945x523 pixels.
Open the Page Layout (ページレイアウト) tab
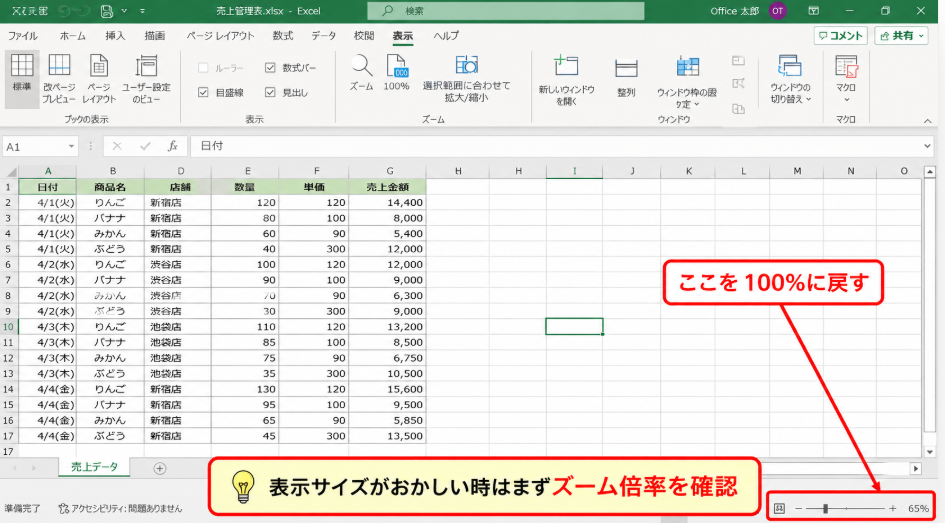click(x=220, y=36)
